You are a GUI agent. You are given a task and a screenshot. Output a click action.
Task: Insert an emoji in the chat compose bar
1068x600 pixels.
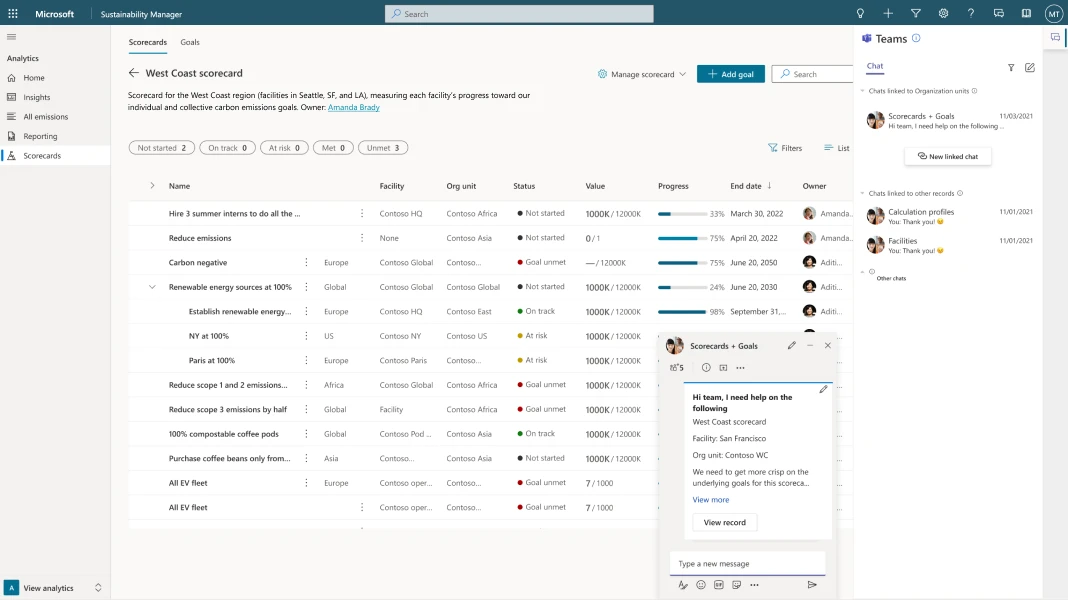[701, 584]
